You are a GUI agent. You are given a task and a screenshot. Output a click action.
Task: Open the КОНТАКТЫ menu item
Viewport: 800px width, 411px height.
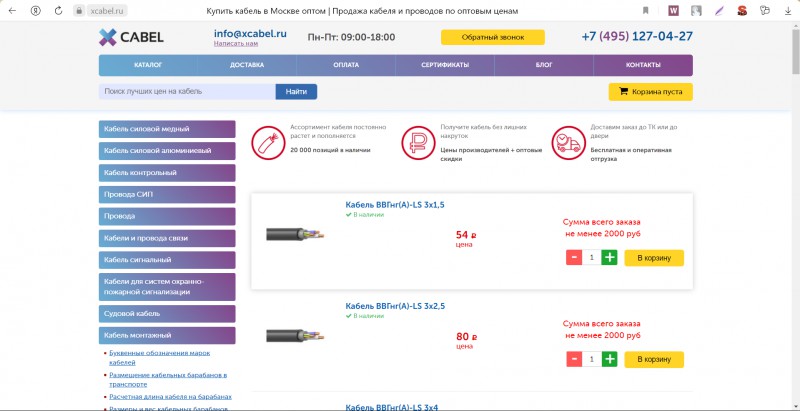point(643,65)
